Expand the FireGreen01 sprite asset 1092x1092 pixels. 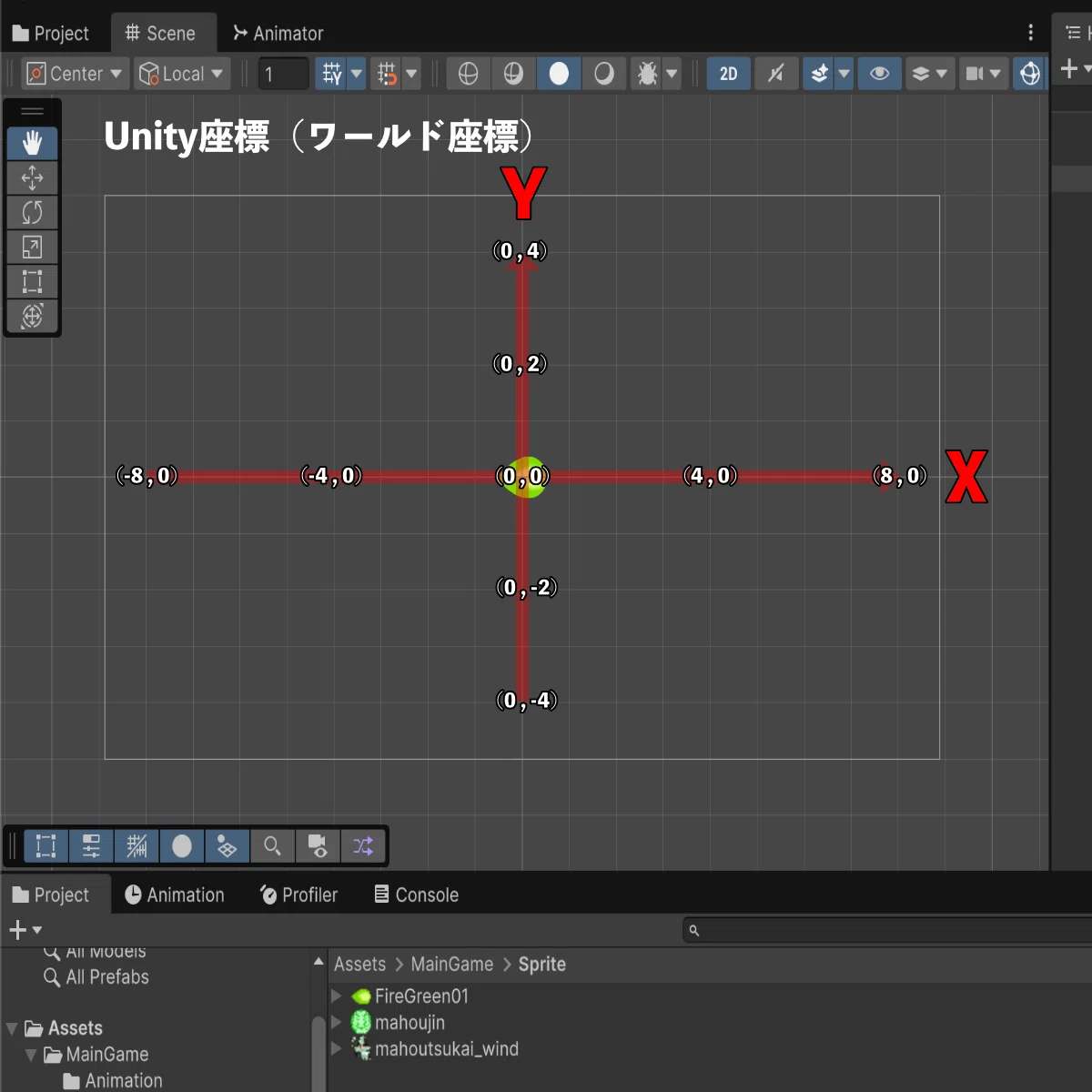pos(336,996)
